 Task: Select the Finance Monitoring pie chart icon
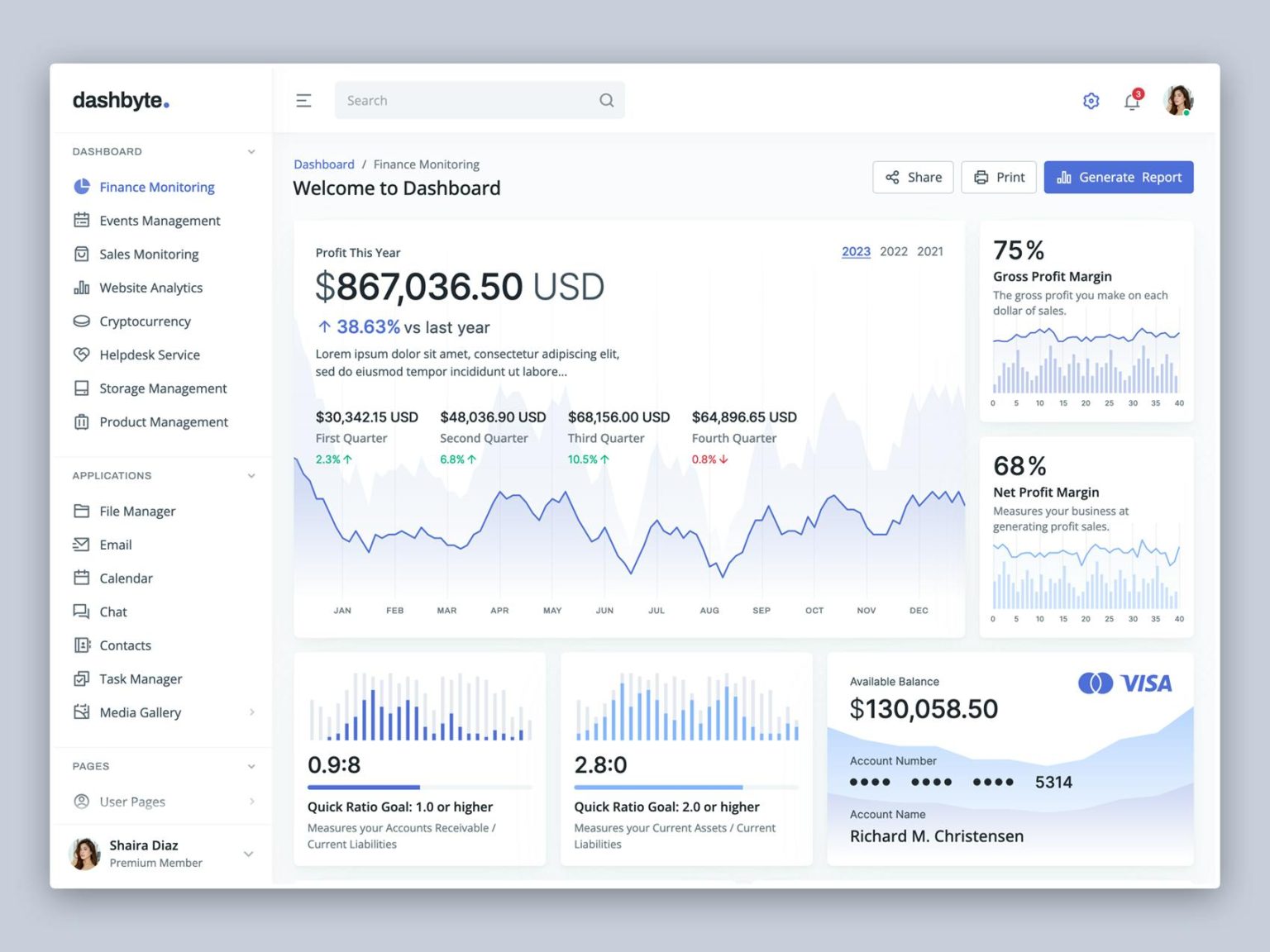tap(82, 187)
